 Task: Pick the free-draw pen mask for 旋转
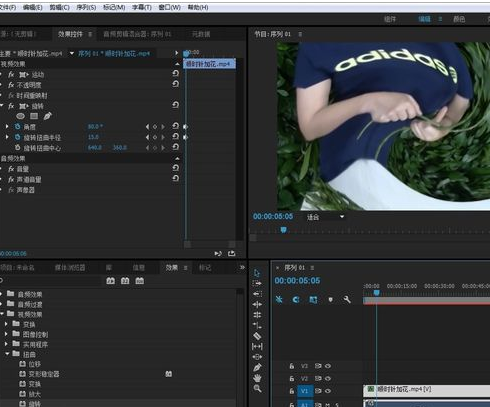[x=47, y=116]
